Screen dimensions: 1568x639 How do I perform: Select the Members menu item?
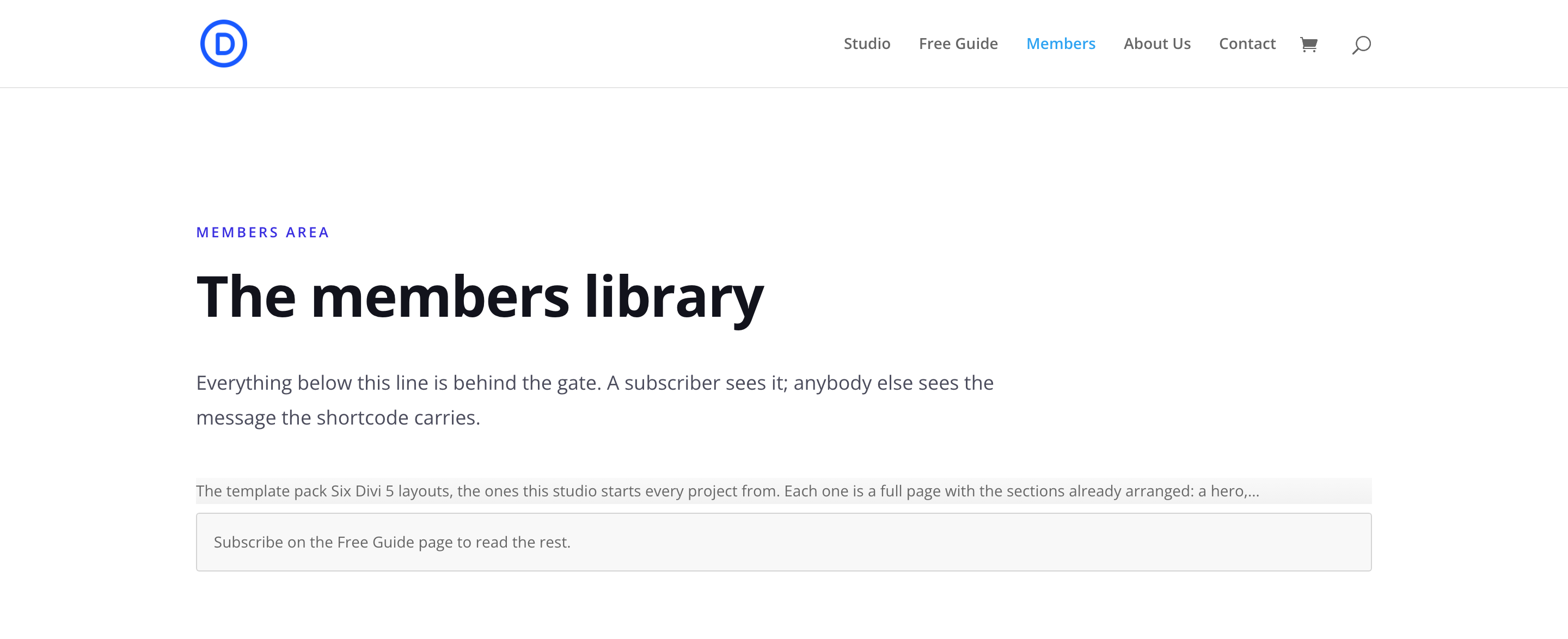click(1061, 44)
